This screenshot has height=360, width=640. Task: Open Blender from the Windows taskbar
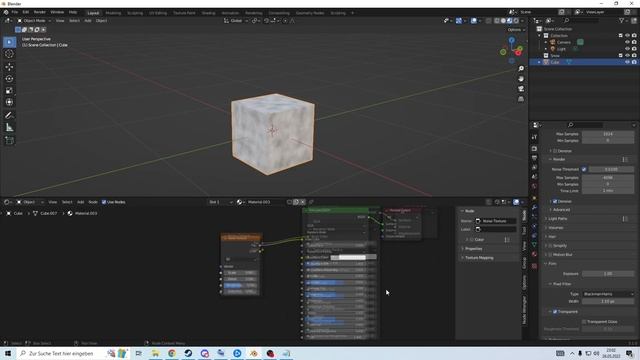click(x=254, y=353)
